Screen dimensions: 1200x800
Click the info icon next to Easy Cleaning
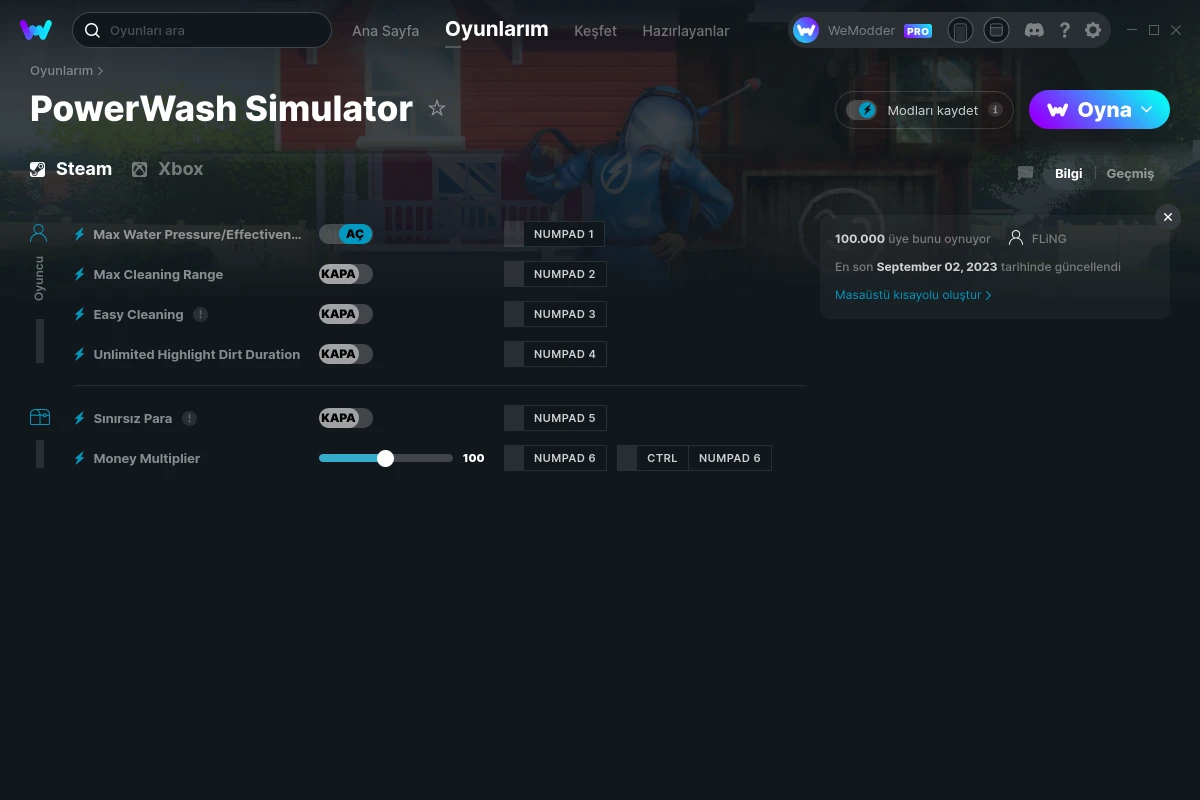pos(200,314)
